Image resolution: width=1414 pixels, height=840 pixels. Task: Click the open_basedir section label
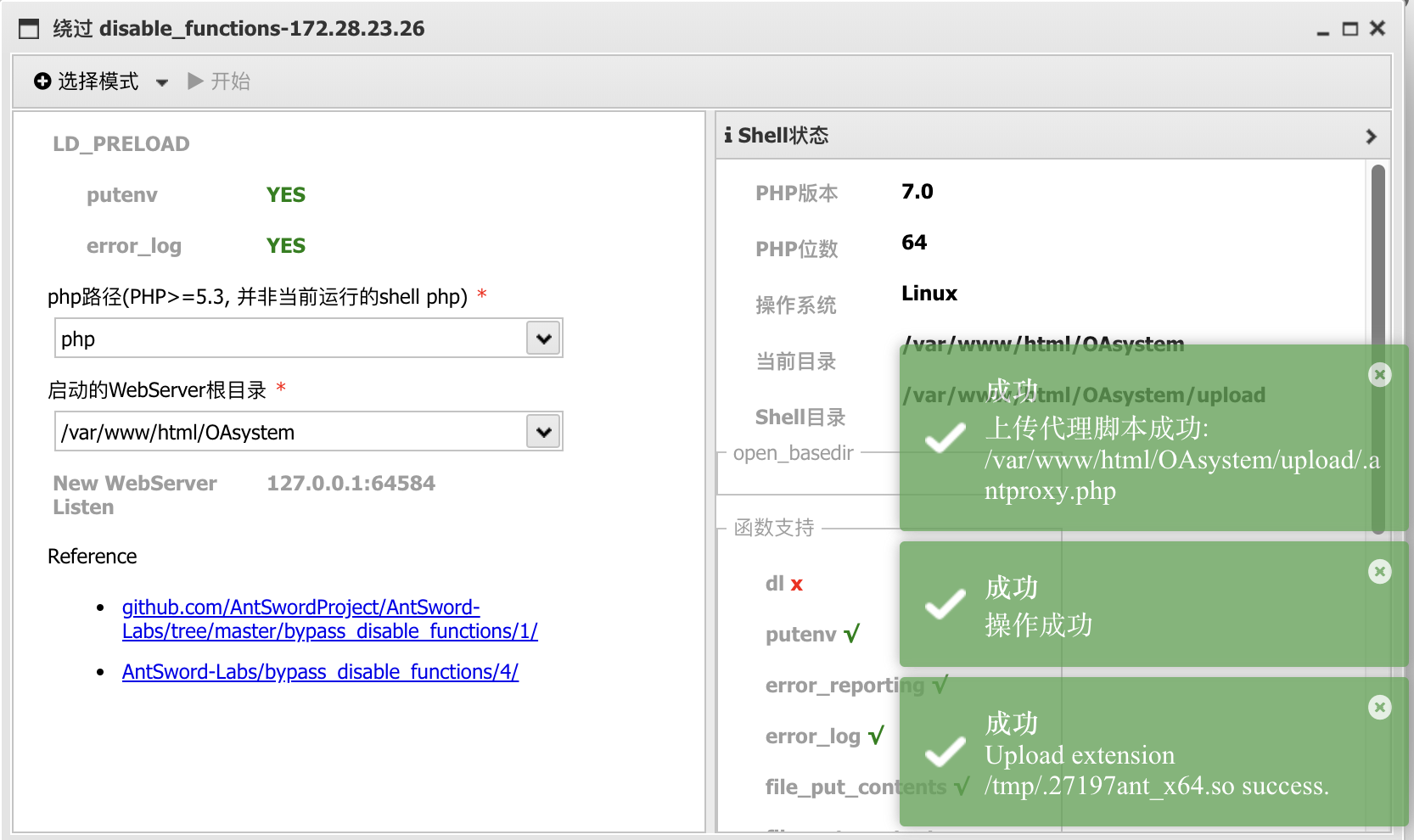(x=793, y=453)
